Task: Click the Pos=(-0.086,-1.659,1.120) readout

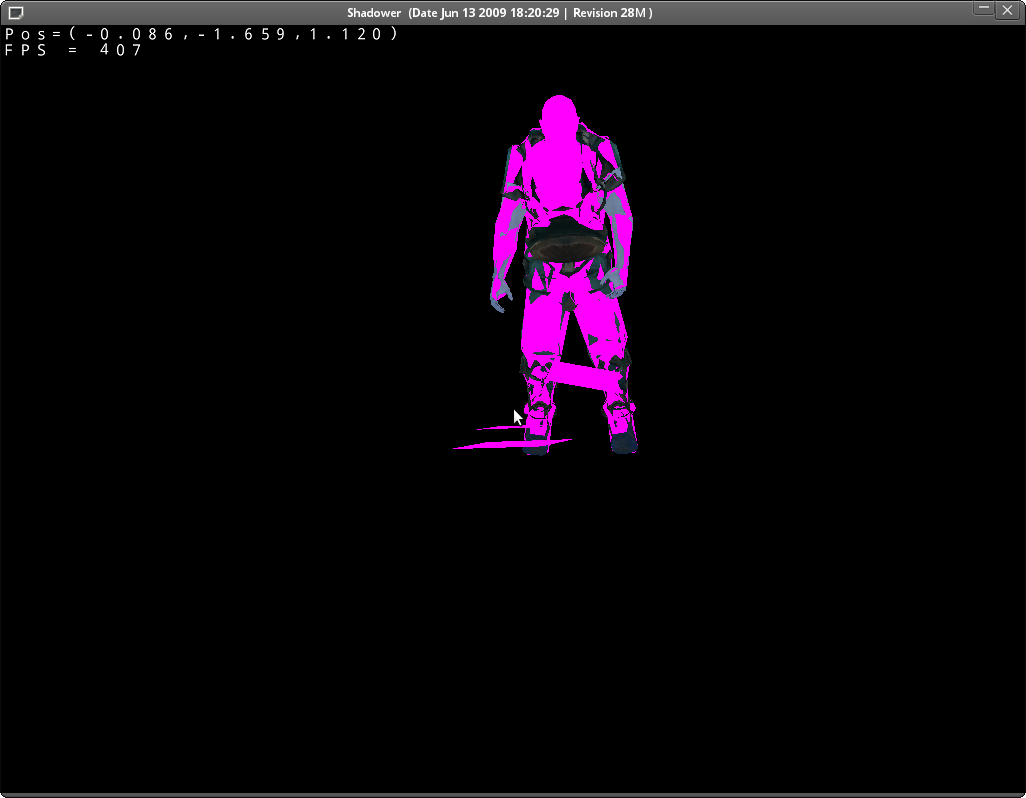Action: [x=201, y=34]
